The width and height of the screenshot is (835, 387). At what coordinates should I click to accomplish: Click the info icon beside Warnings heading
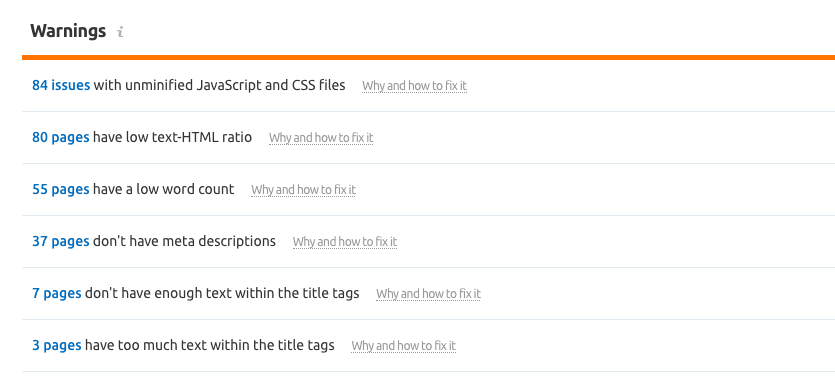coord(120,32)
